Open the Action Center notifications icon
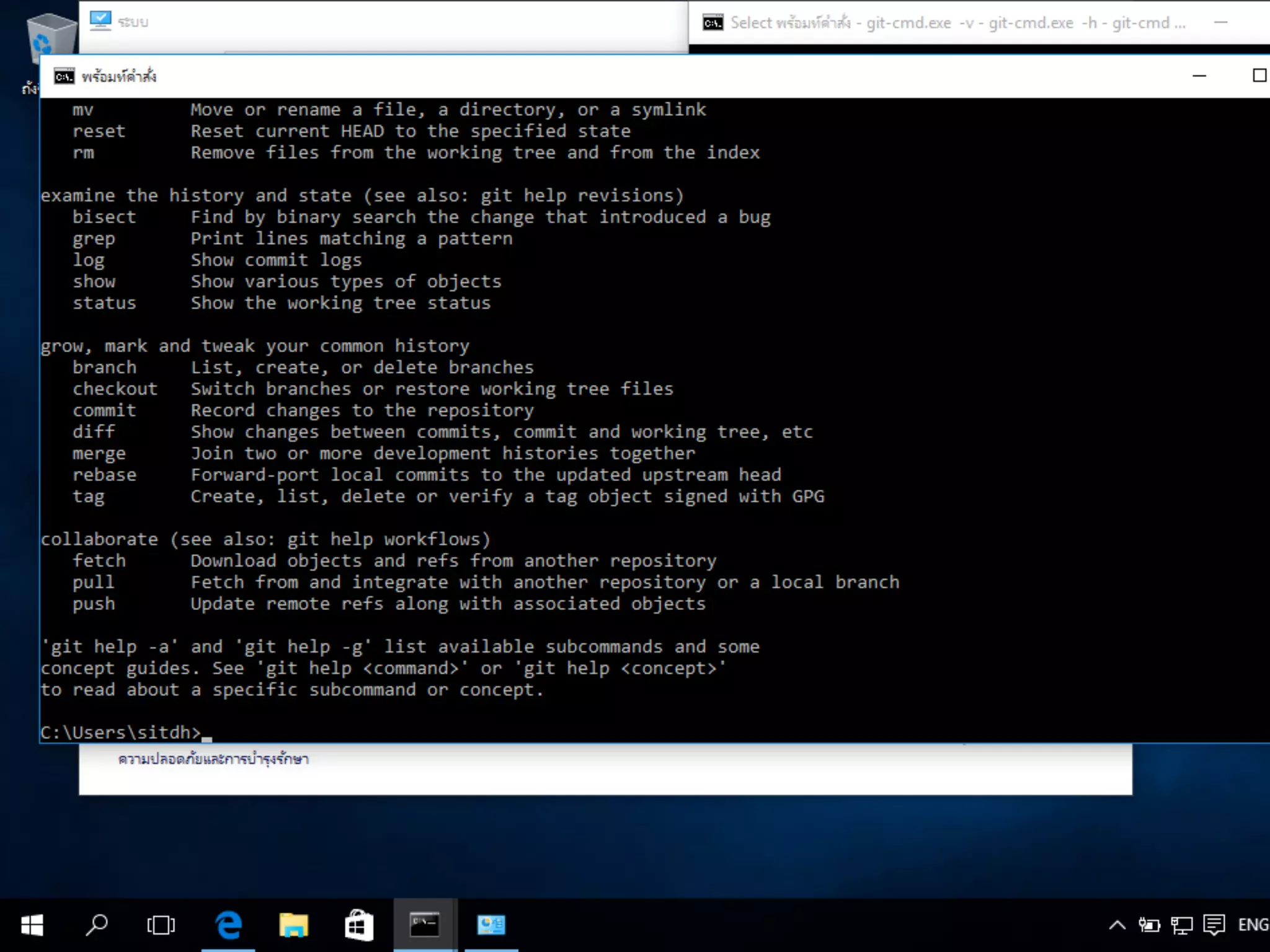Image resolution: width=1270 pixels, height=952 pixels. [1214, 925]
